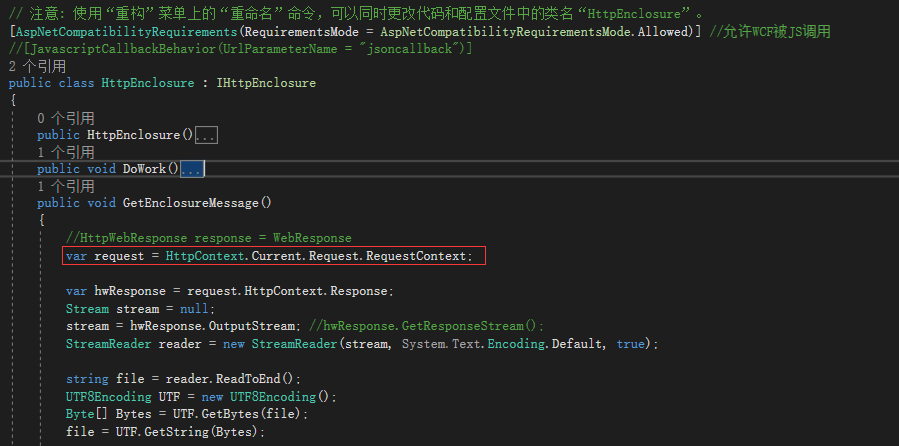899x446 pixels.
Task: Click the GetEnclosureMessage method name
Action: (190, 203)
